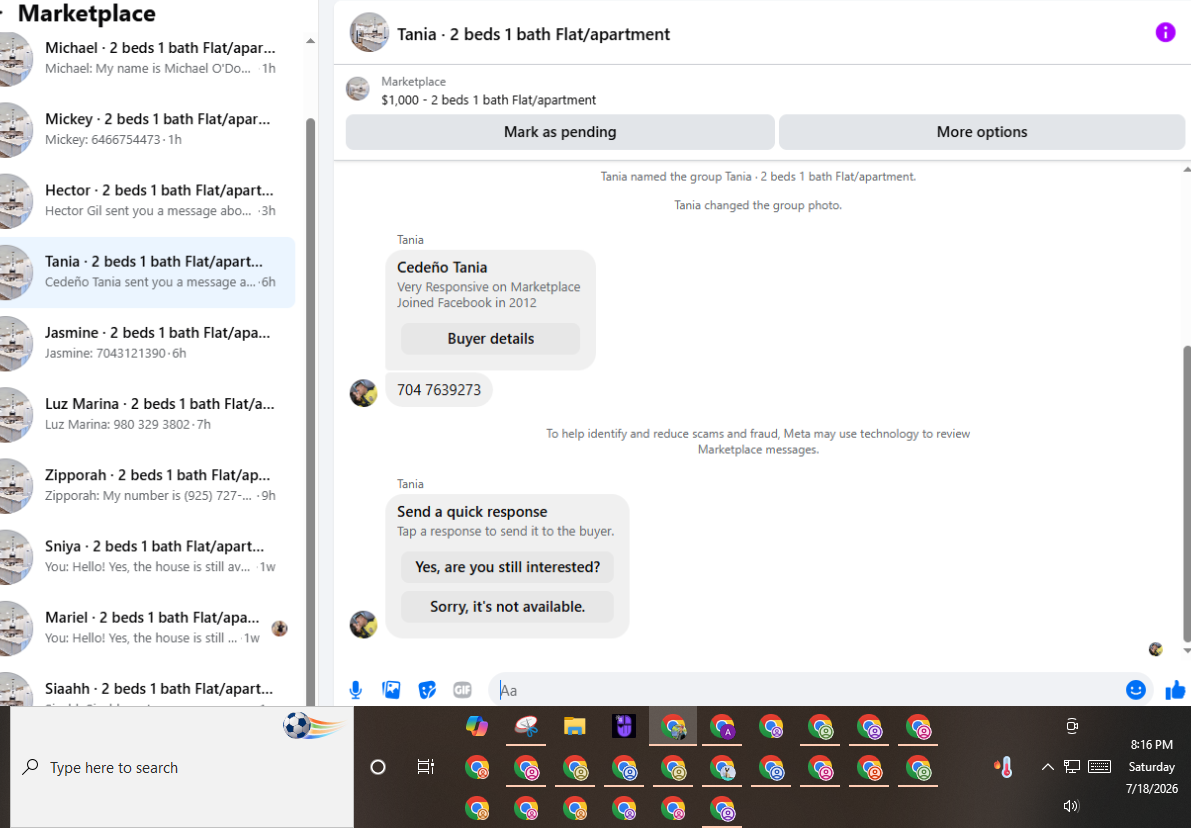1191x828 pixels.
Task: Click the conversation list scrollbar
Action: point(310,410)
